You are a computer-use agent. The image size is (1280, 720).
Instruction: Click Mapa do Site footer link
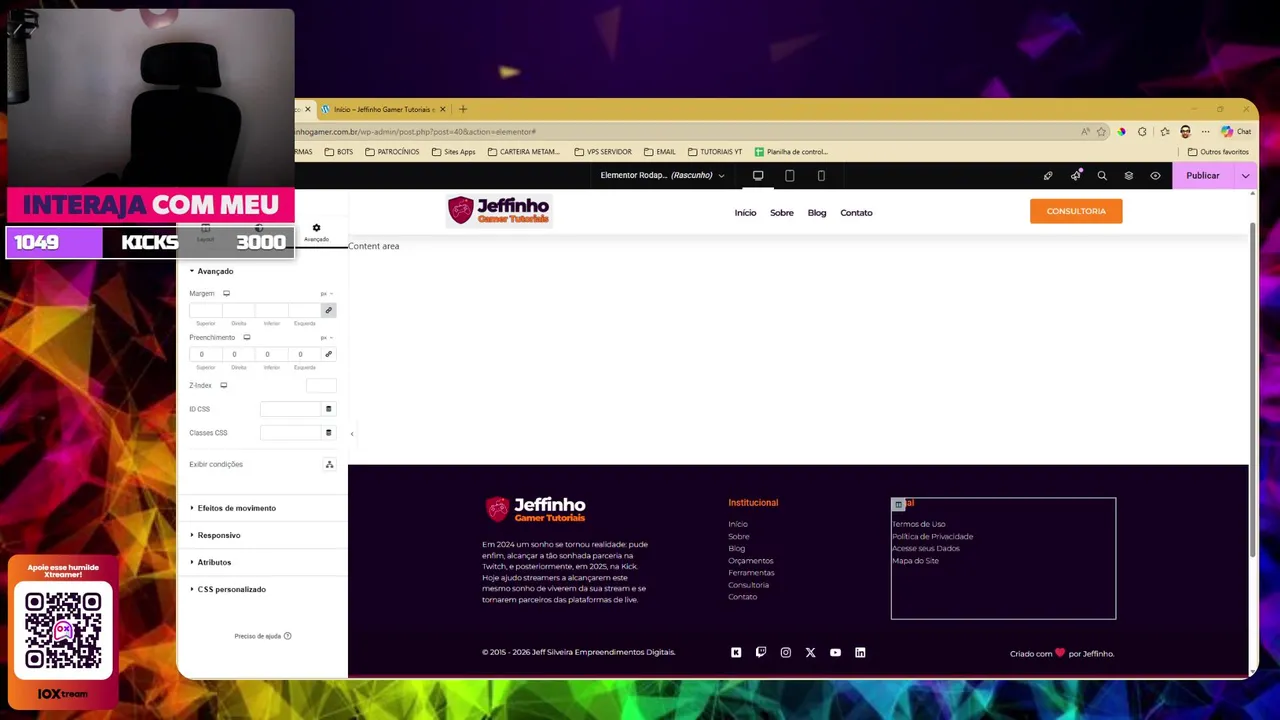point(915,561)
